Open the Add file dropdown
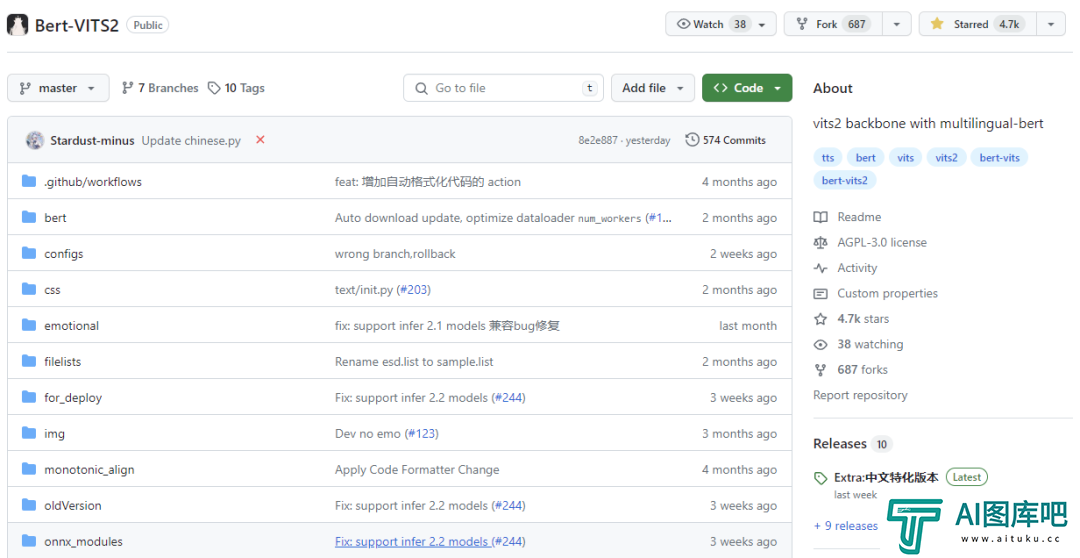 652,88
